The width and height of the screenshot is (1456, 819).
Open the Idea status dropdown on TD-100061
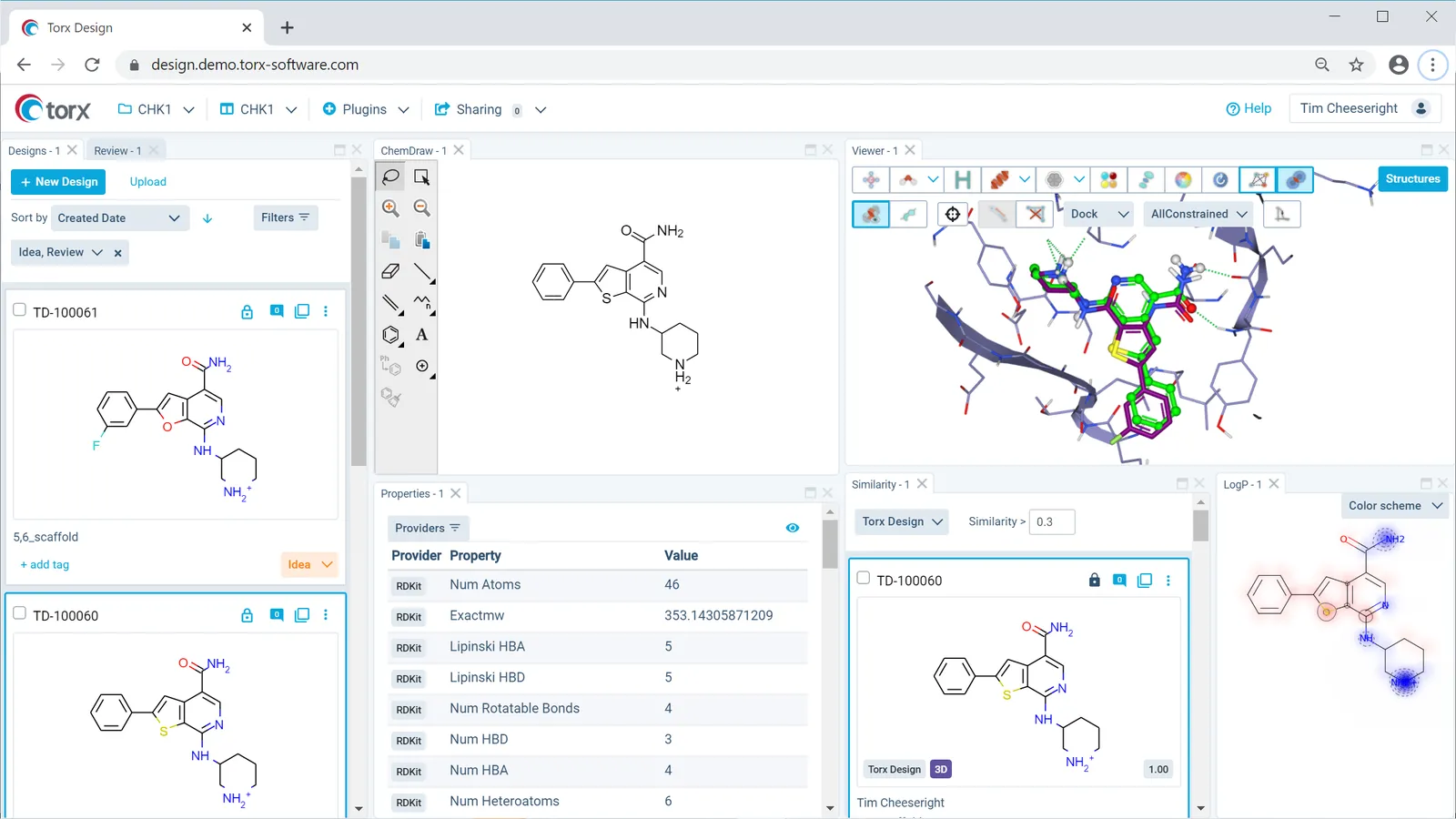click(x=309, y=564)
